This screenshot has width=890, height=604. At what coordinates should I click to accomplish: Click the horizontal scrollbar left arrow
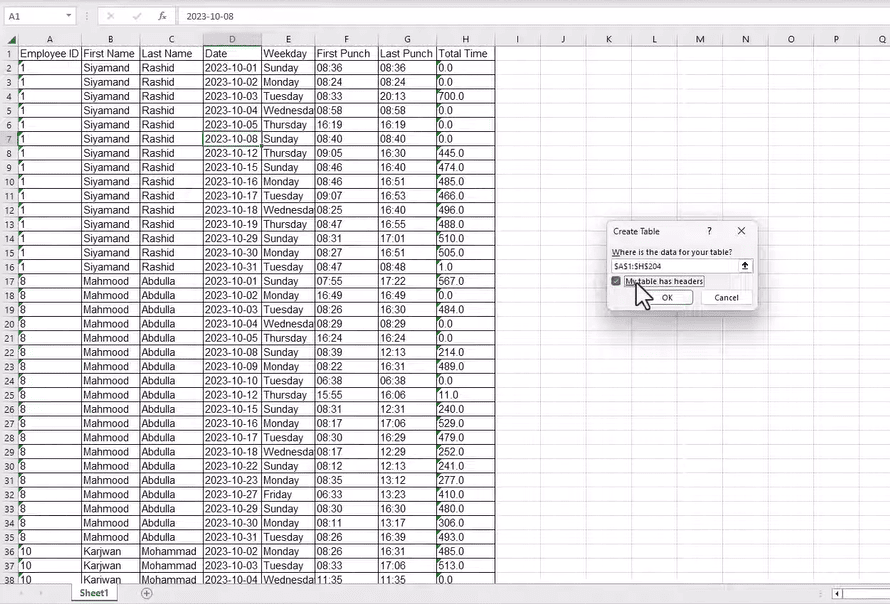coord(837,593)
